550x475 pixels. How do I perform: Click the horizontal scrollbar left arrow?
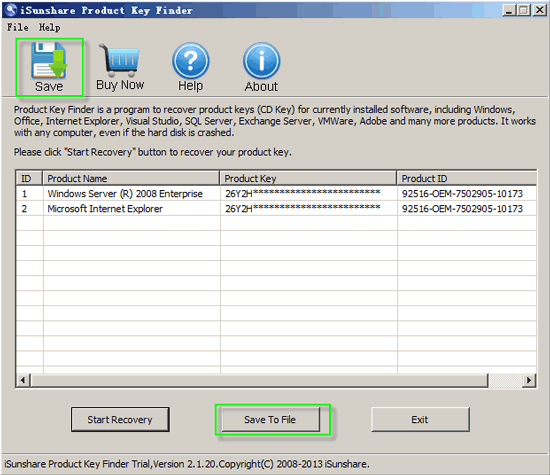point(23,380)
